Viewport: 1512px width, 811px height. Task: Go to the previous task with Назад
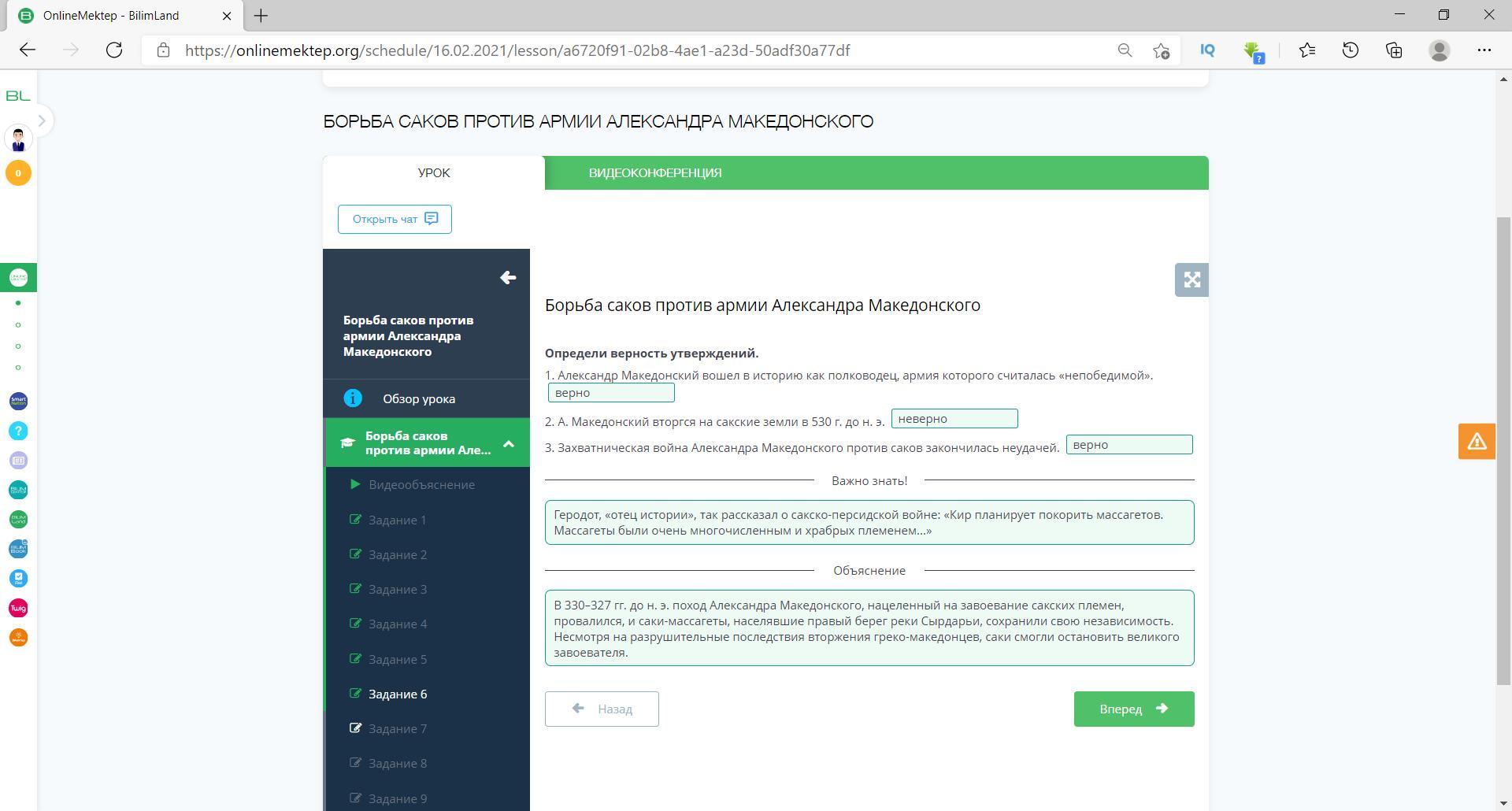point(602,709)
